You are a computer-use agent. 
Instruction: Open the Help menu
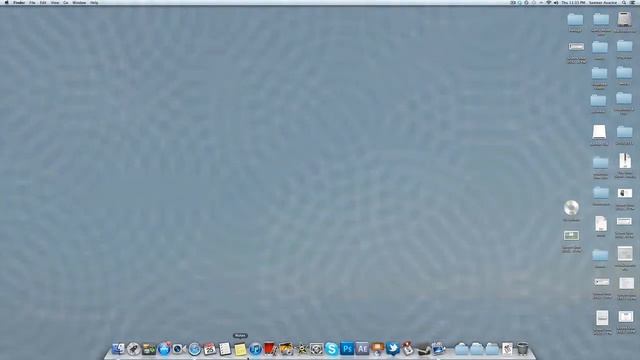point(94,2)
